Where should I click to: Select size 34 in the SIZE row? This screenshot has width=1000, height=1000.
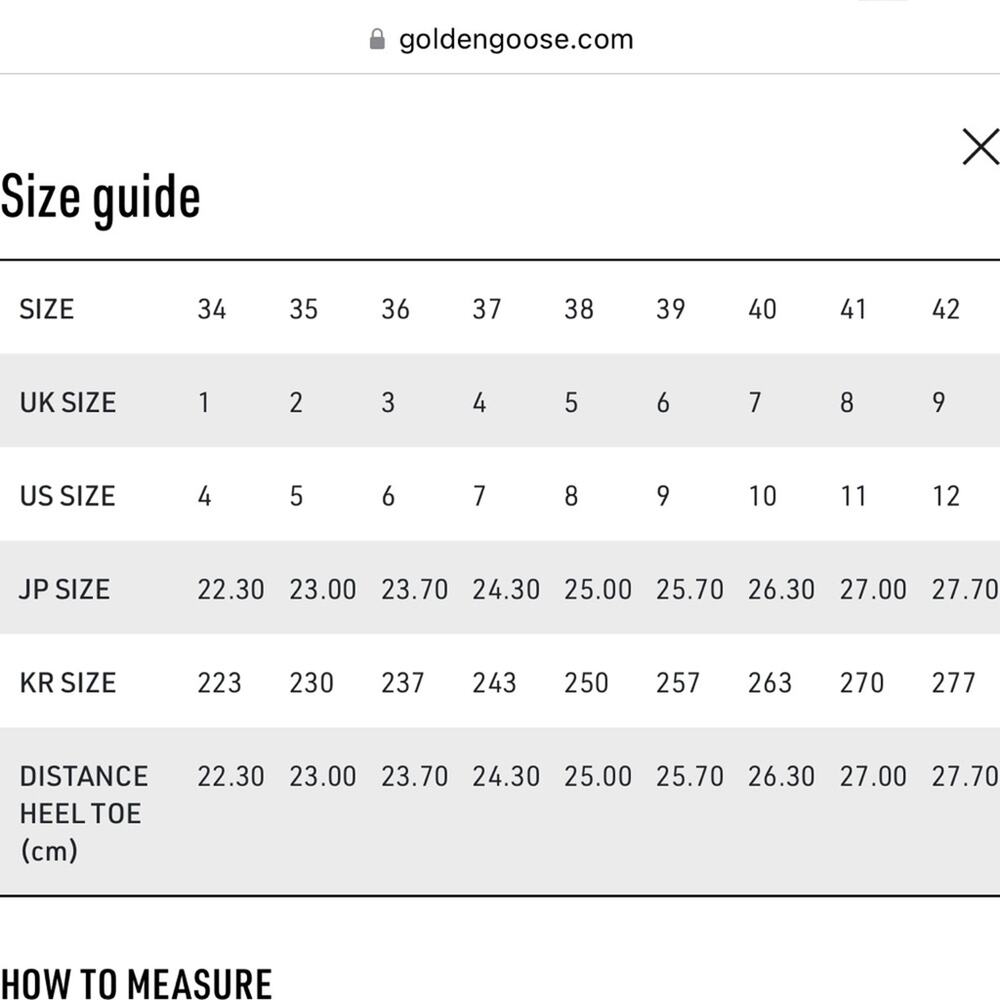point(211,309)
